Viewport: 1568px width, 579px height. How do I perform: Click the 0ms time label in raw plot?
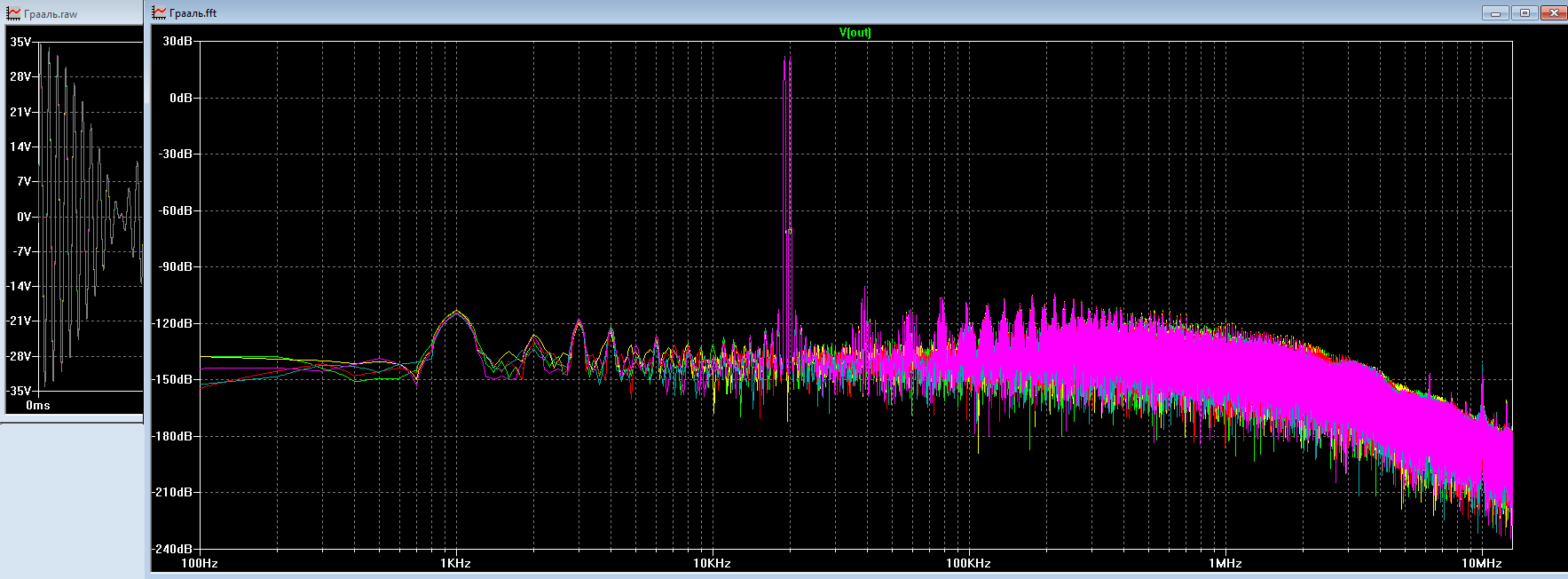click(38, 405)
